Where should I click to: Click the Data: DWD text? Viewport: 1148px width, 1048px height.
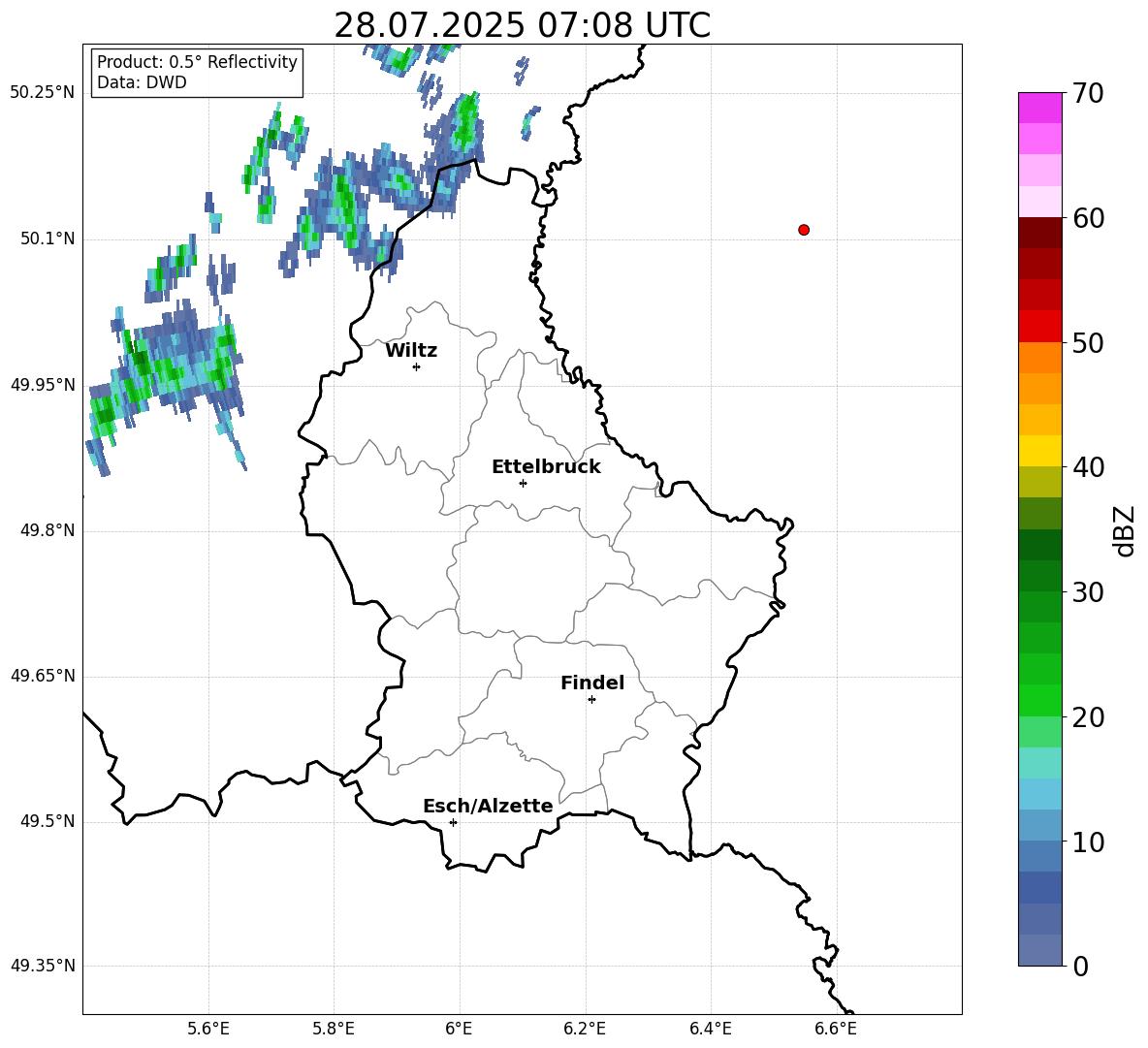(x=142, y=82)
